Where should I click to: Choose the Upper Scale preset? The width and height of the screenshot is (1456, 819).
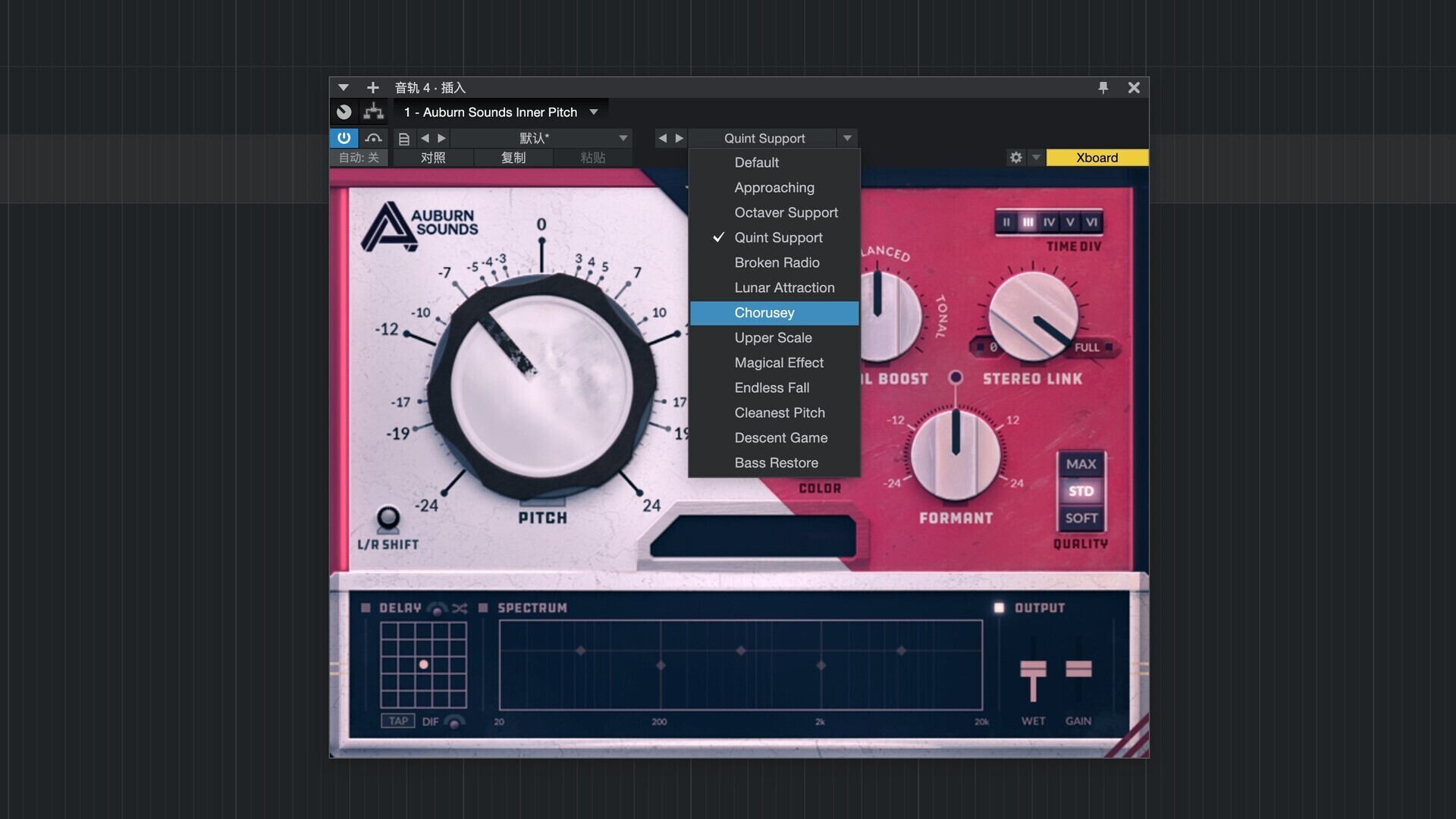click(x=774, y=337)
